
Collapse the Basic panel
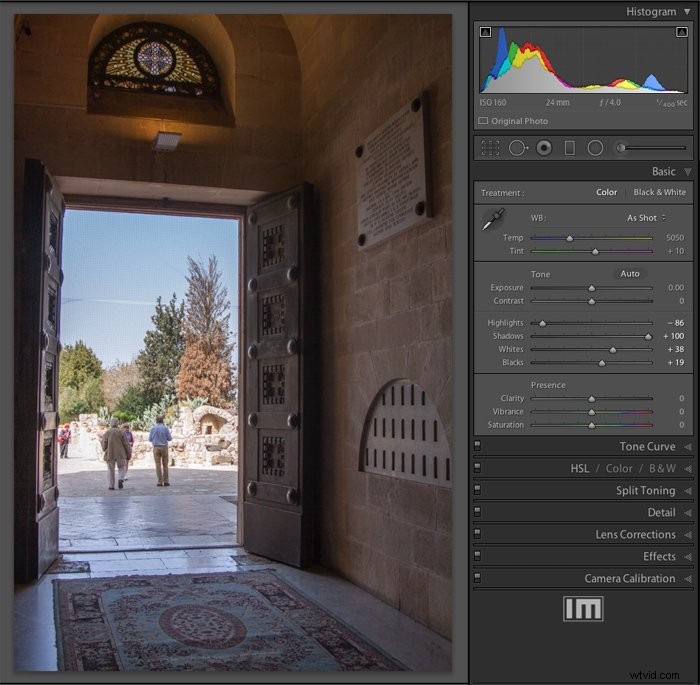688,171
